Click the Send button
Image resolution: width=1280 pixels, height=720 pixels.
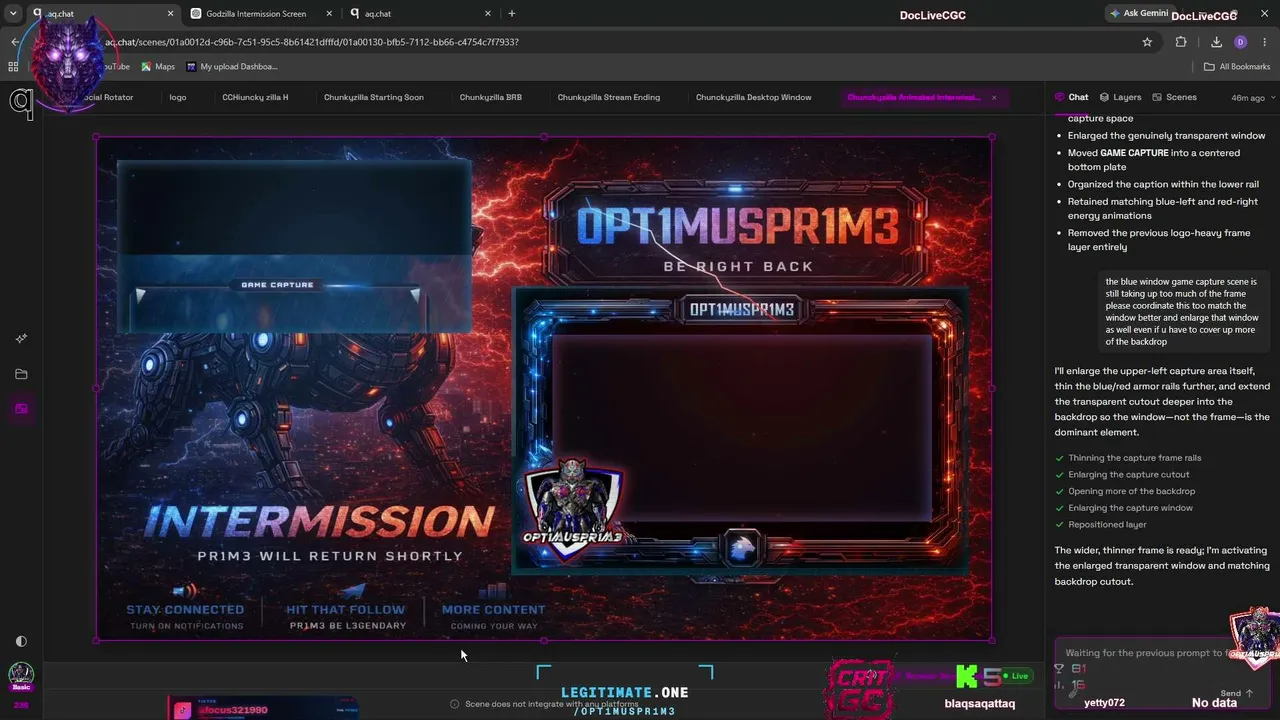[x=1237, y=693]
